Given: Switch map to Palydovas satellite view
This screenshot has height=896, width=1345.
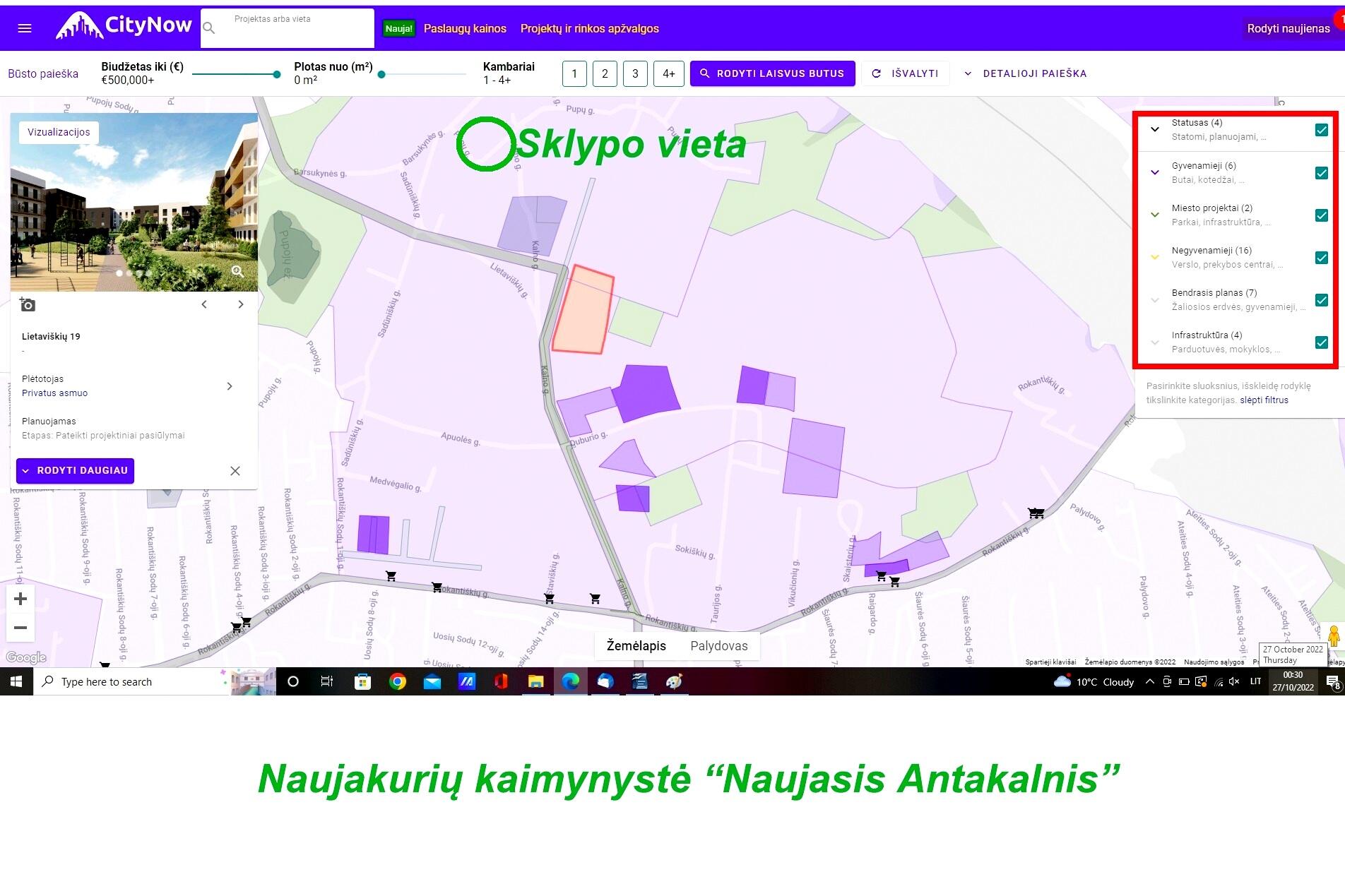Looking at the screenshot, I should [x=718, y=645].
